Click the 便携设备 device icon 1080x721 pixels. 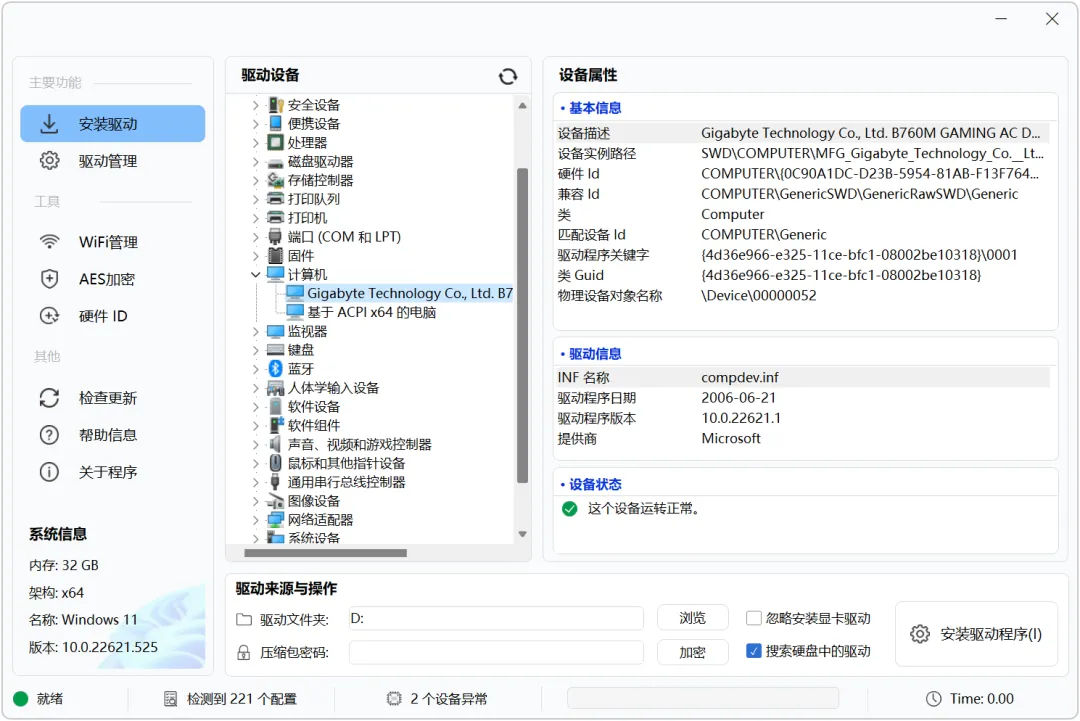(276, 123)
